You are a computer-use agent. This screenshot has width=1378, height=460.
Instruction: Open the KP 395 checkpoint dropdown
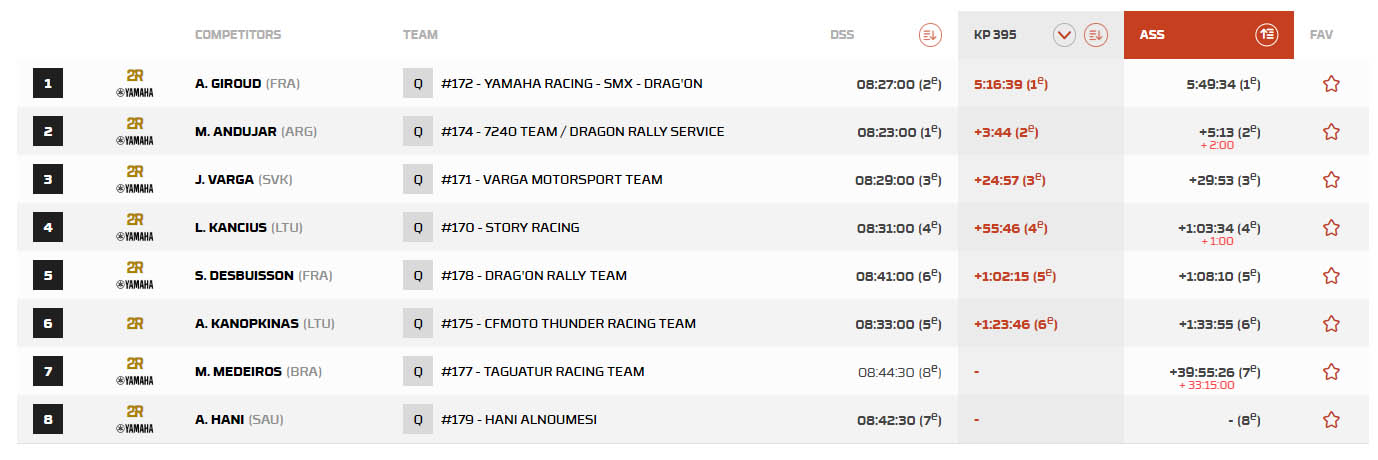tap(1064, 35)
